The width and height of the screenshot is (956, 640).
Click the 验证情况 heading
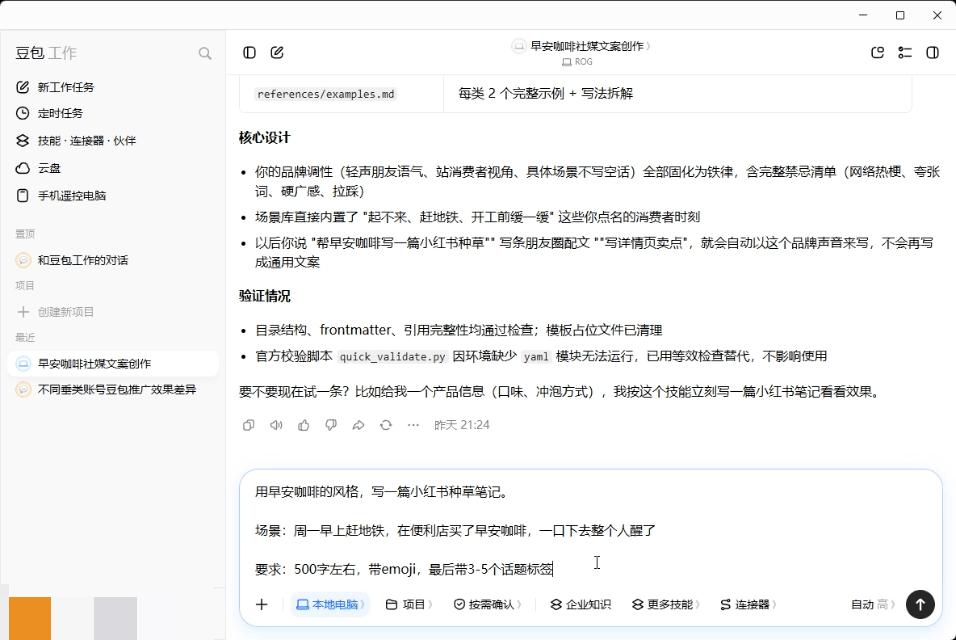(265, 296)
